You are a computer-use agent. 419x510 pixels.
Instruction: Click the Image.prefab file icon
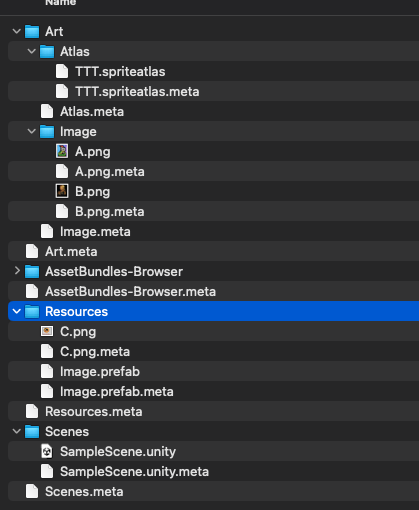[x=47, y=371]
